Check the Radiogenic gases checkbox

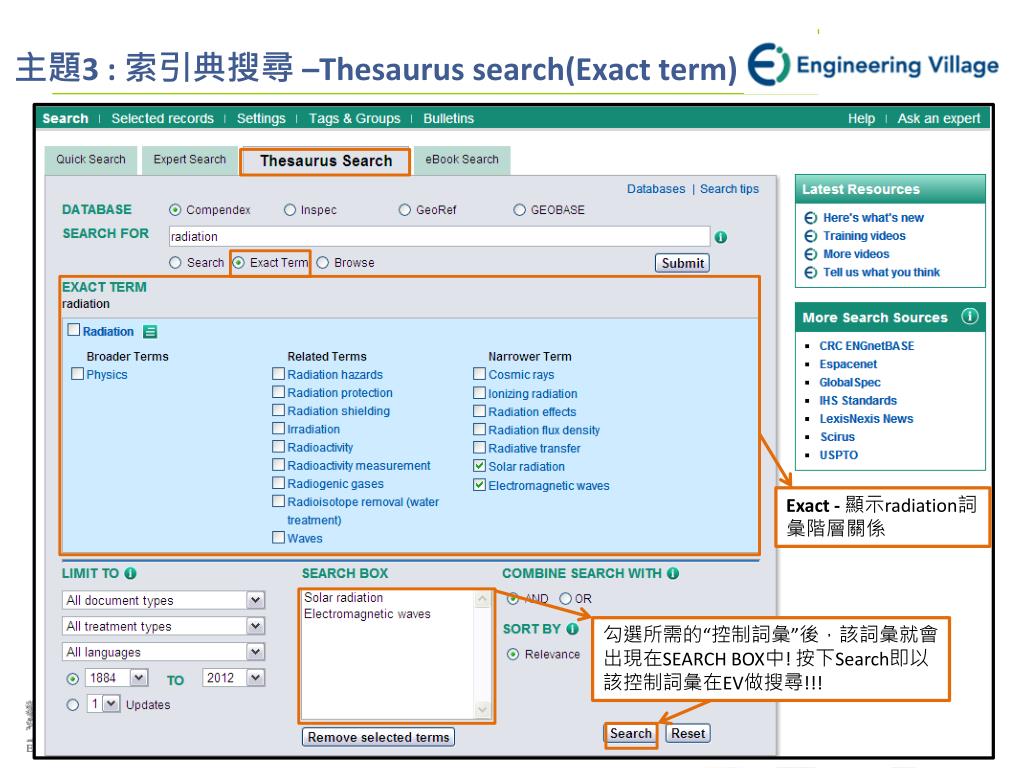279,483
